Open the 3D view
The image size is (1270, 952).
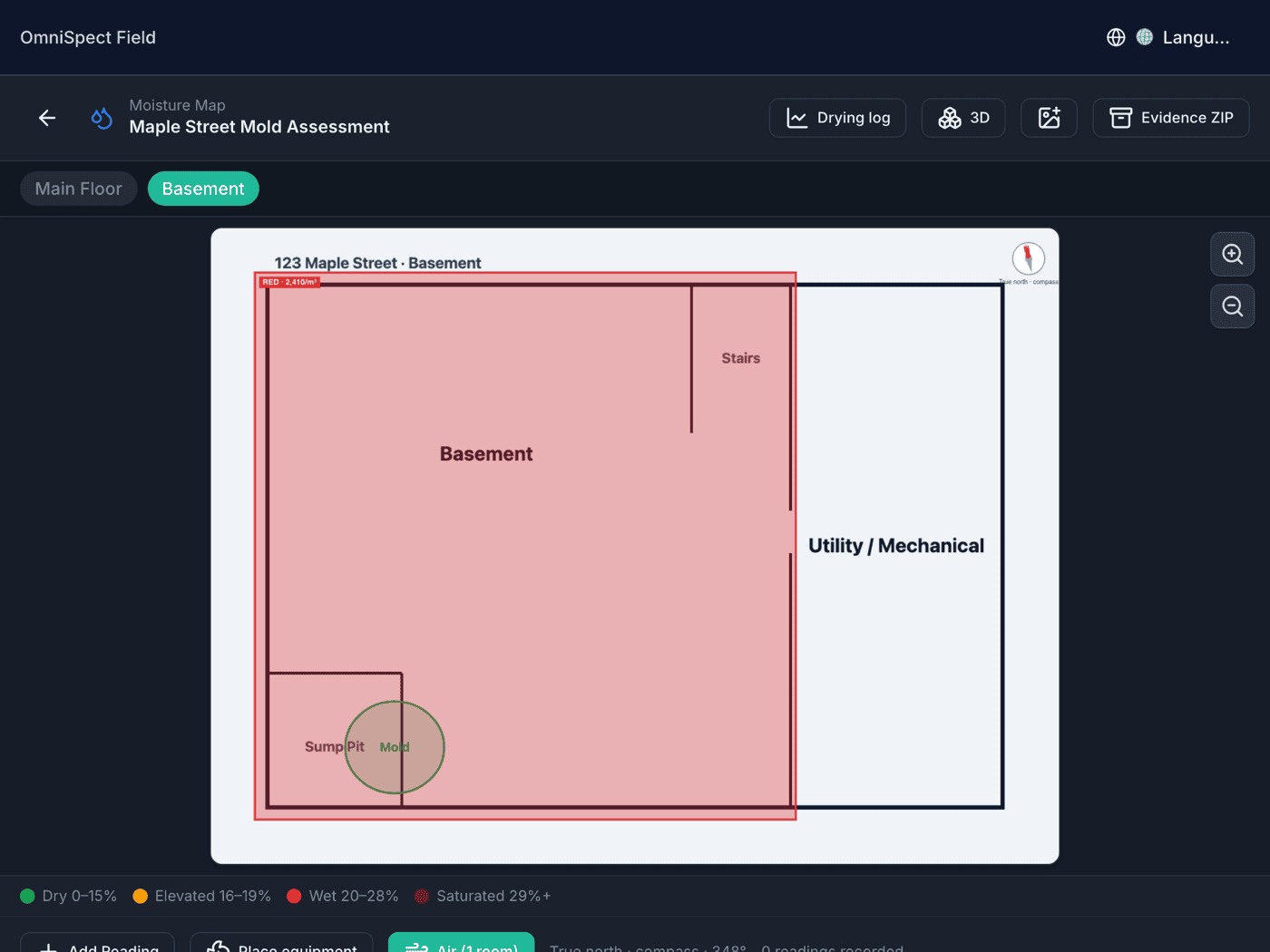[963, 118]
